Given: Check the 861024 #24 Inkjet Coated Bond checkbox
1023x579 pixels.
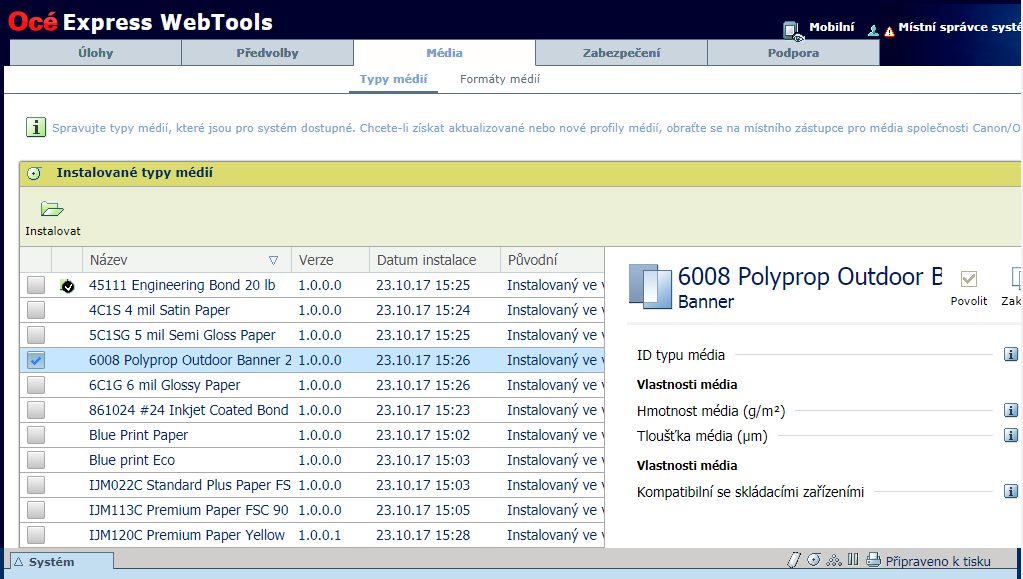Looking at the screenshot, I should click(36, 410).
